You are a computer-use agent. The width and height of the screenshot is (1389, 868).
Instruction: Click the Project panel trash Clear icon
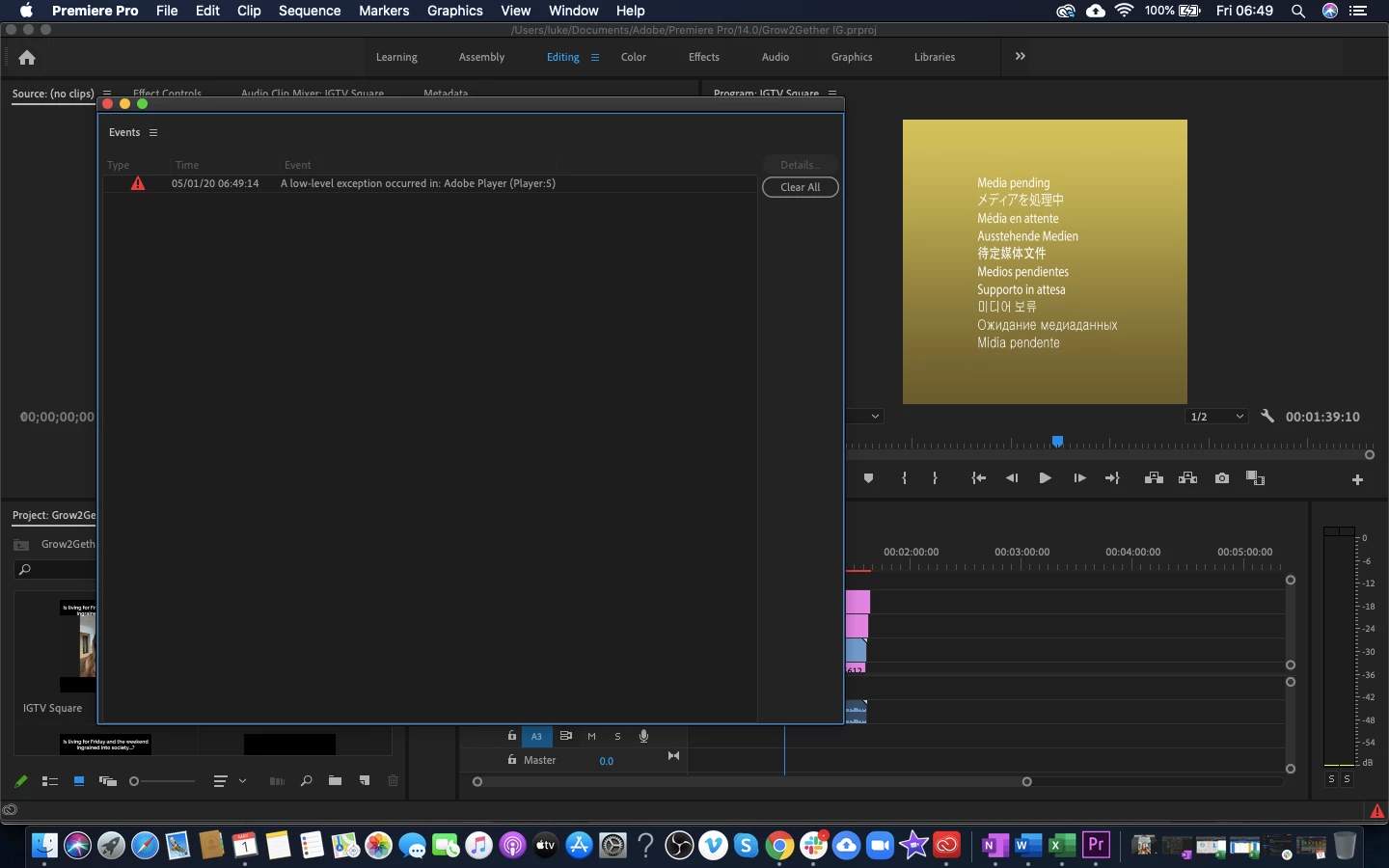pos(394,781)
